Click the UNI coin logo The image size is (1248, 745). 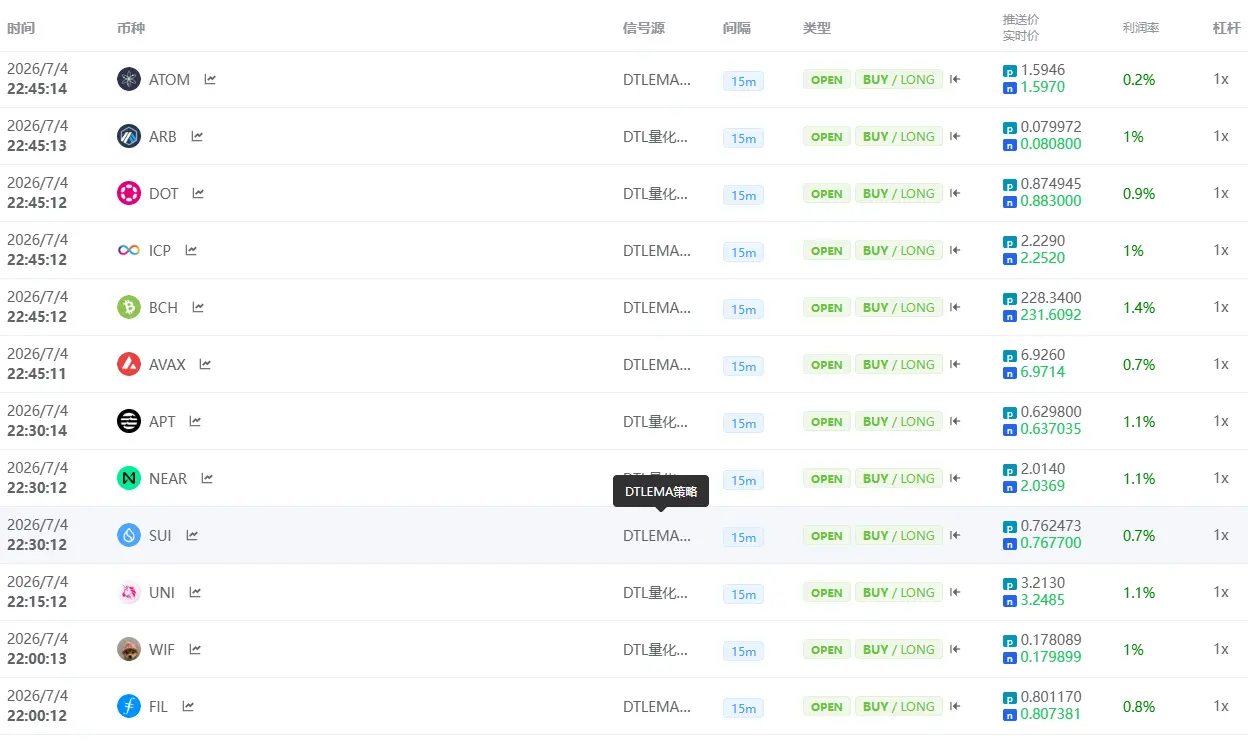(x=129, y=592)
